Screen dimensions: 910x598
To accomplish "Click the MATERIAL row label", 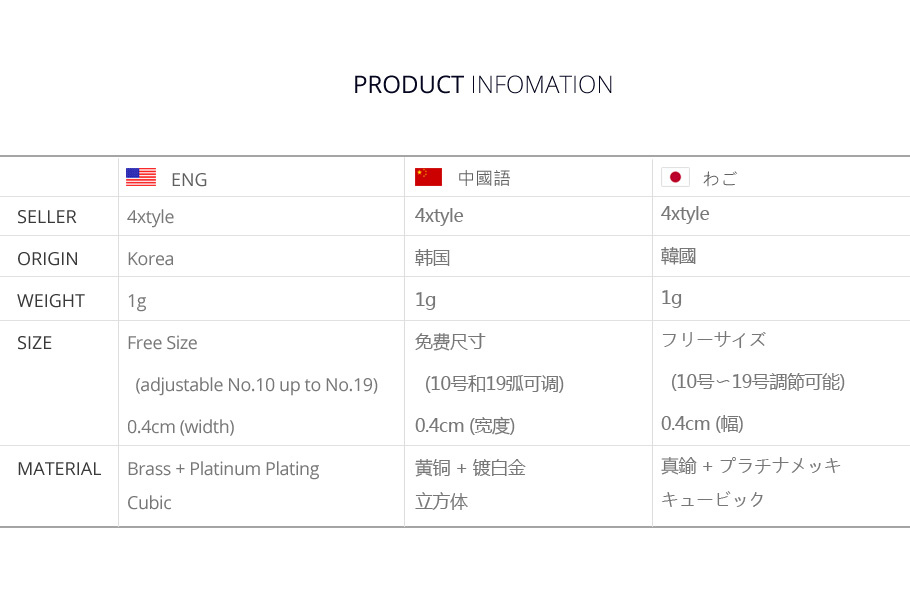I will click(59, 469).
